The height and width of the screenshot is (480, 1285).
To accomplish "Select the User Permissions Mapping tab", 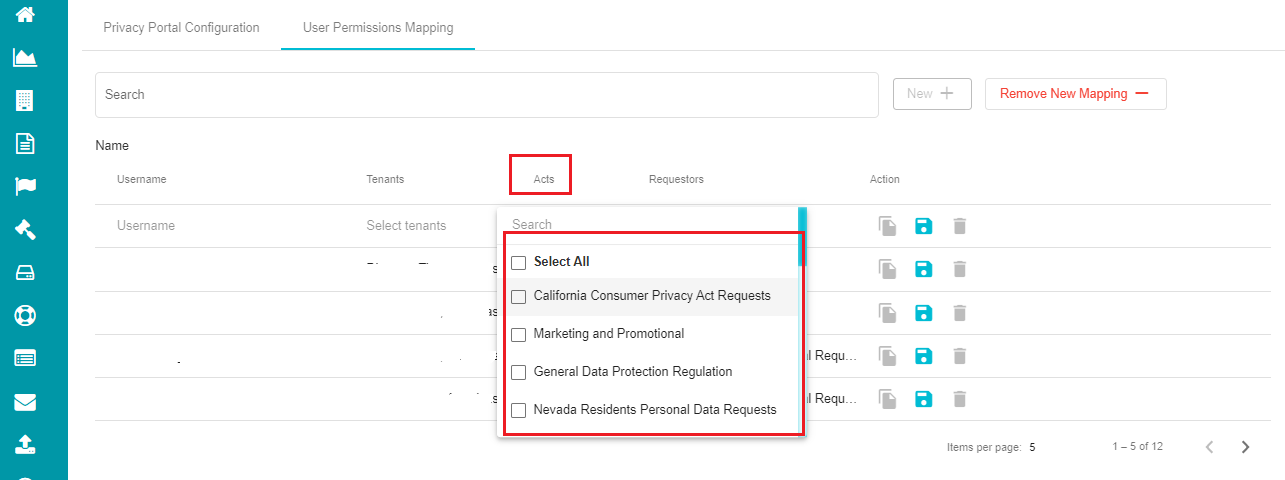I will coord(378,27).
